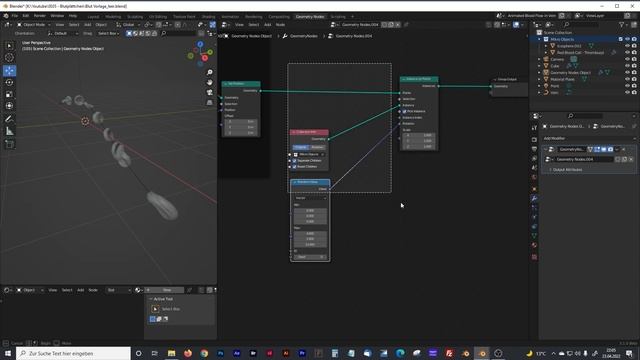Click the Blender logo menu icon
640x360 pixels.
tap(6, 16)
